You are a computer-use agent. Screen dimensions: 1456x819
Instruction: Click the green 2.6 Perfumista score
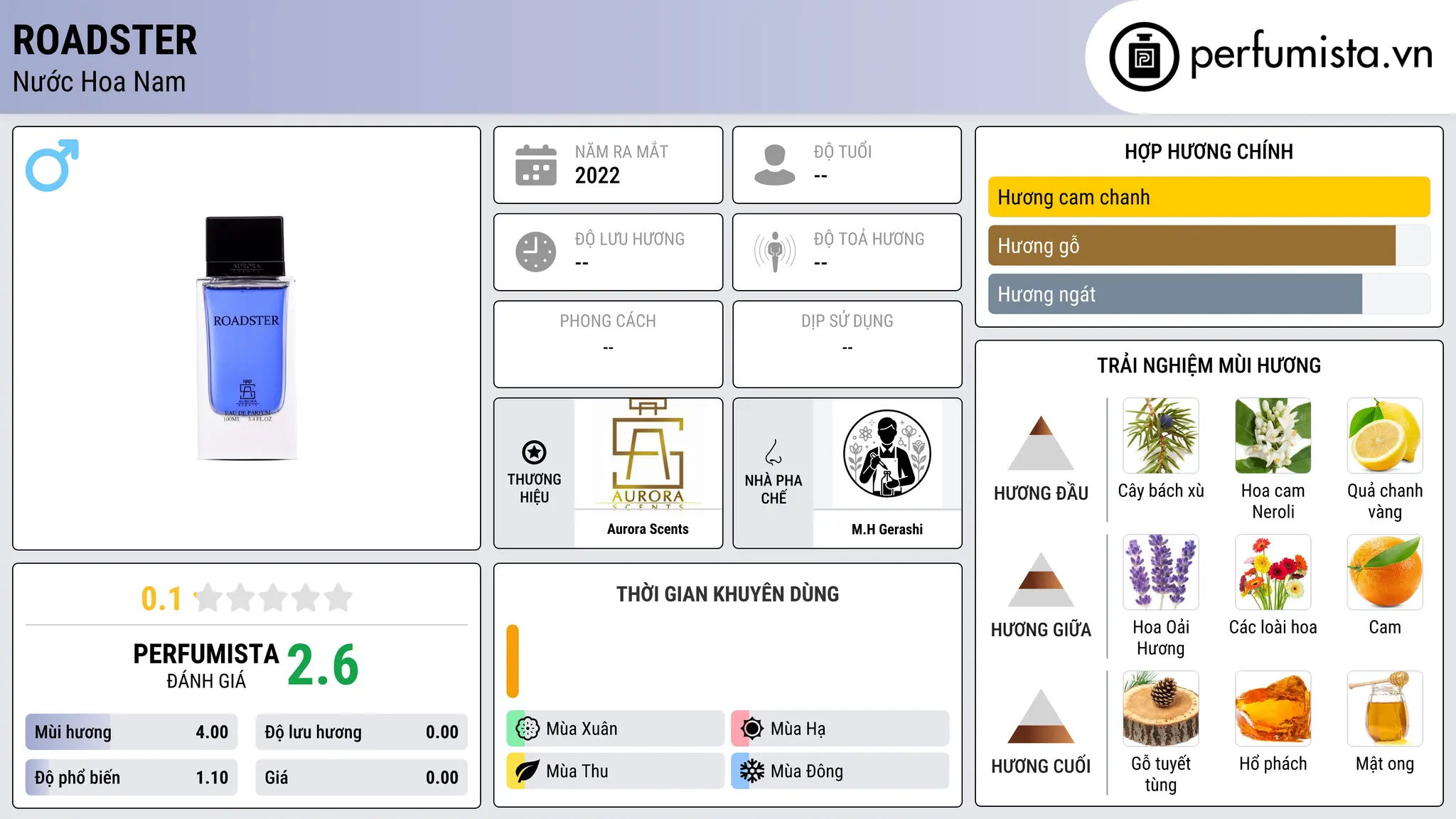pos(323,665)
